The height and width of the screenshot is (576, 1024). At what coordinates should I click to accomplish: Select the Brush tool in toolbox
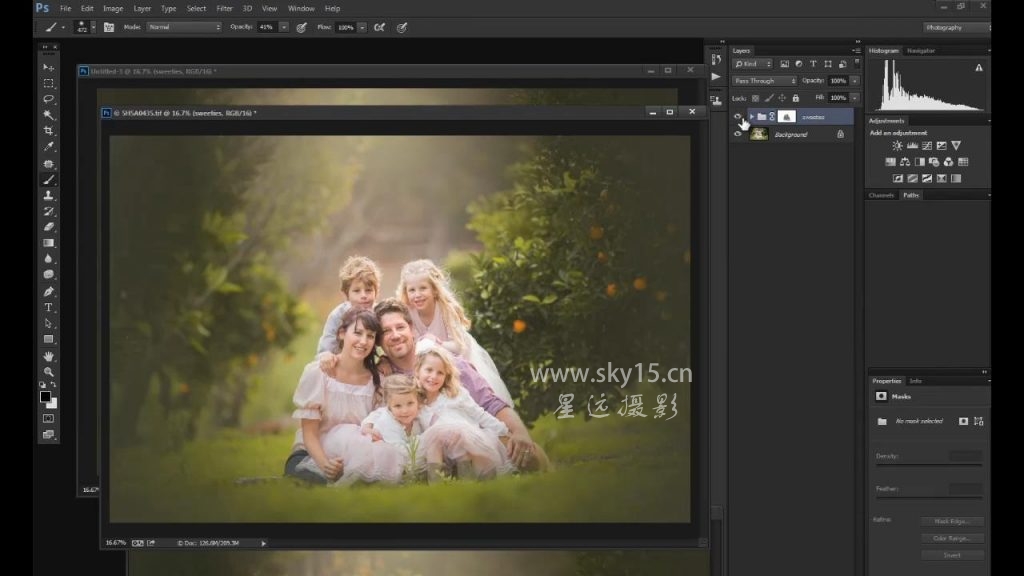[48, 180]
